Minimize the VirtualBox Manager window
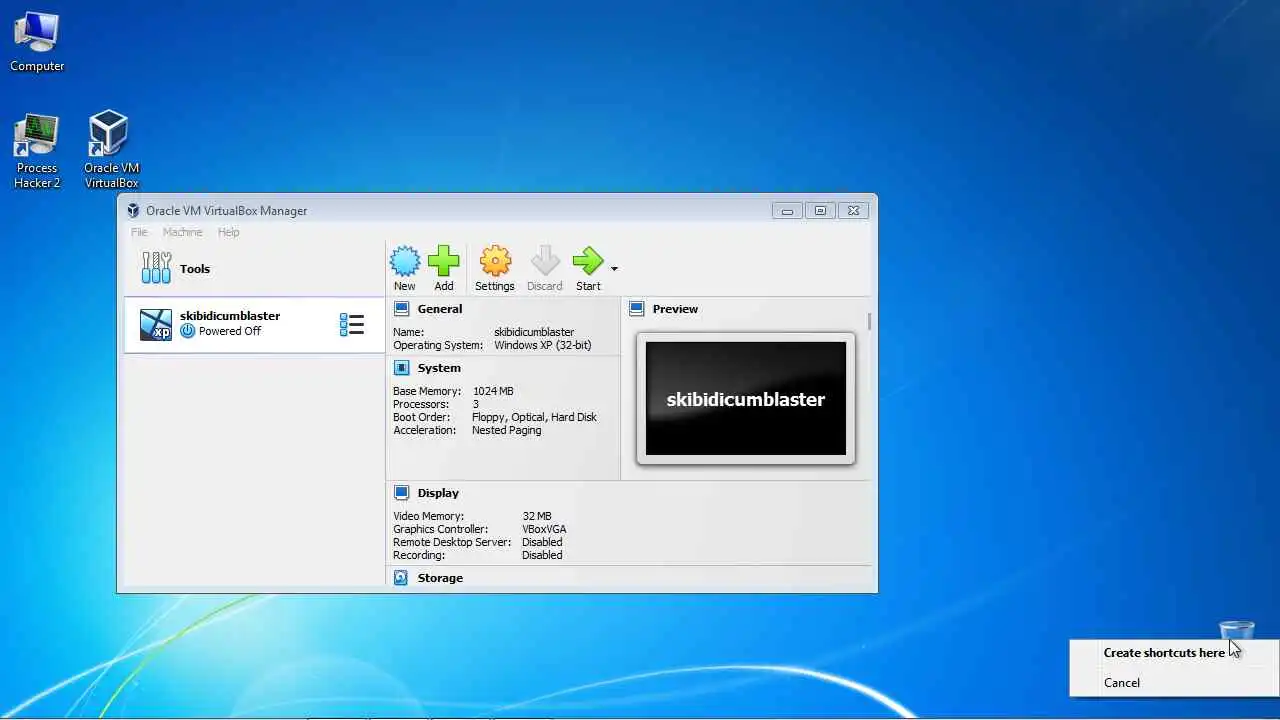The height and width of the screenshot is (720, 1280). 787,210
